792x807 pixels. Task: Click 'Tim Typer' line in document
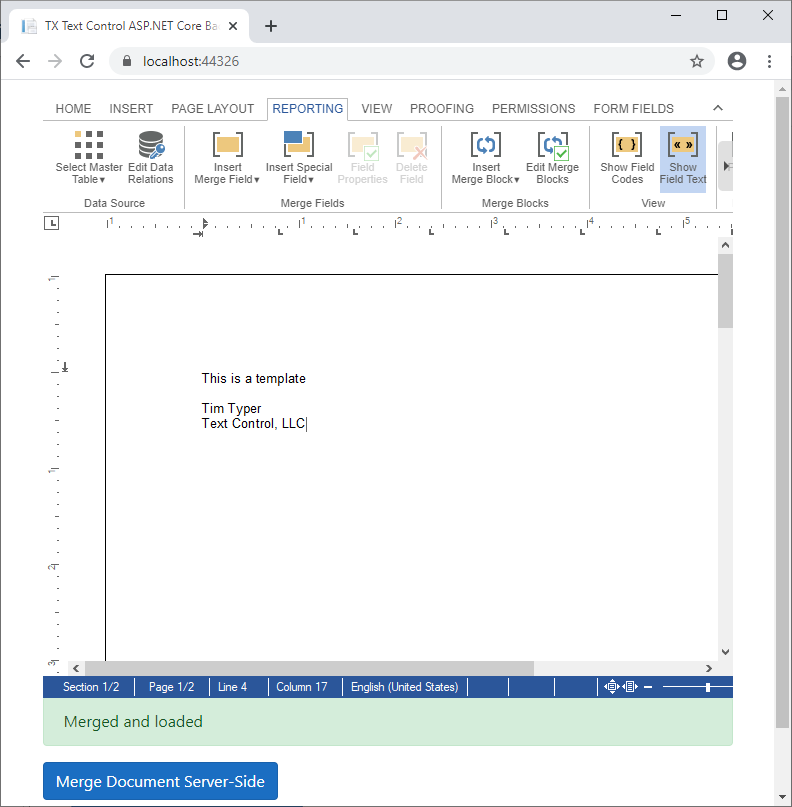coord(231,408)
